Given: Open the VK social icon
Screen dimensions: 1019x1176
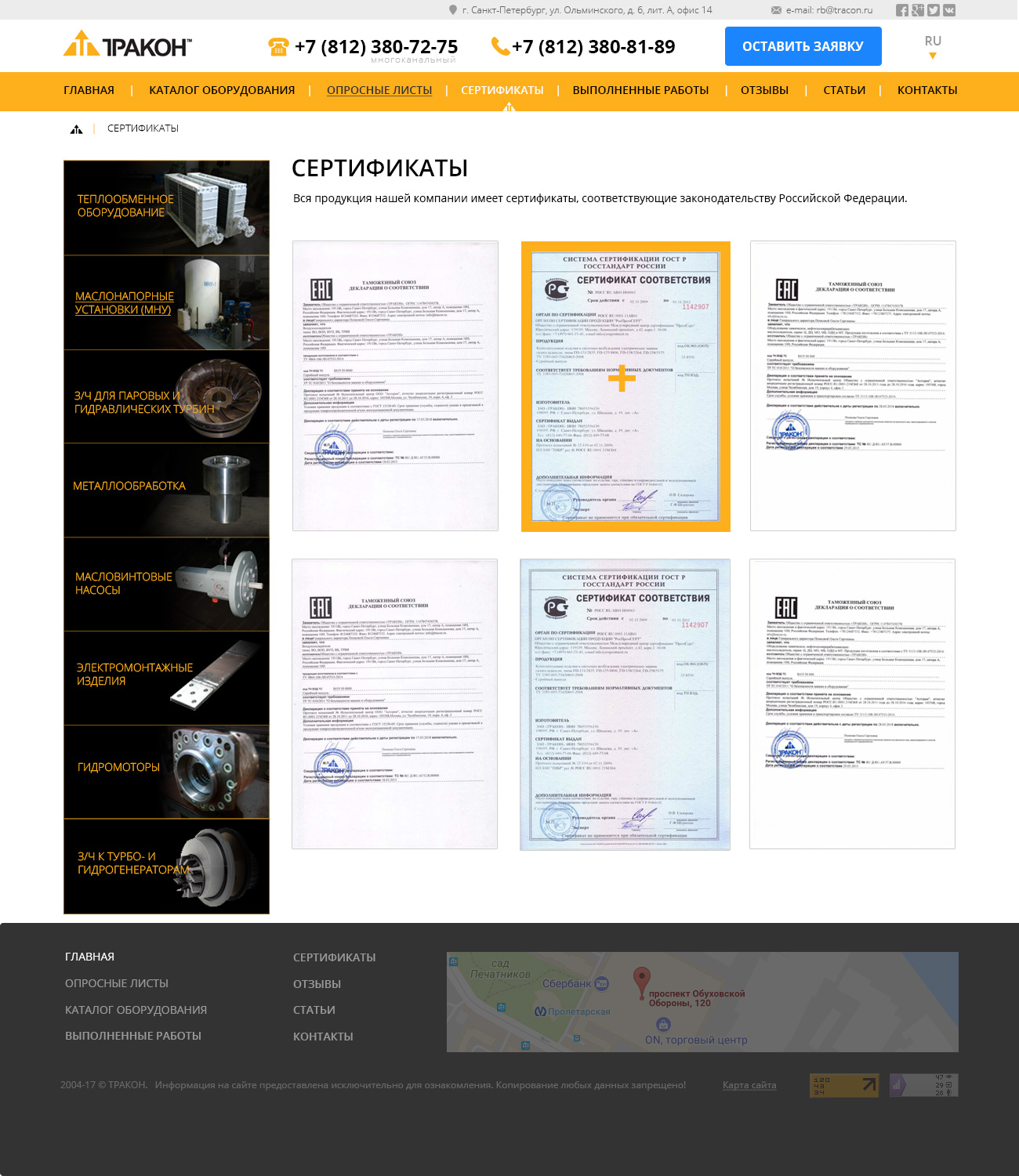Looking at the screenshot, I should [x=949, y=10].
